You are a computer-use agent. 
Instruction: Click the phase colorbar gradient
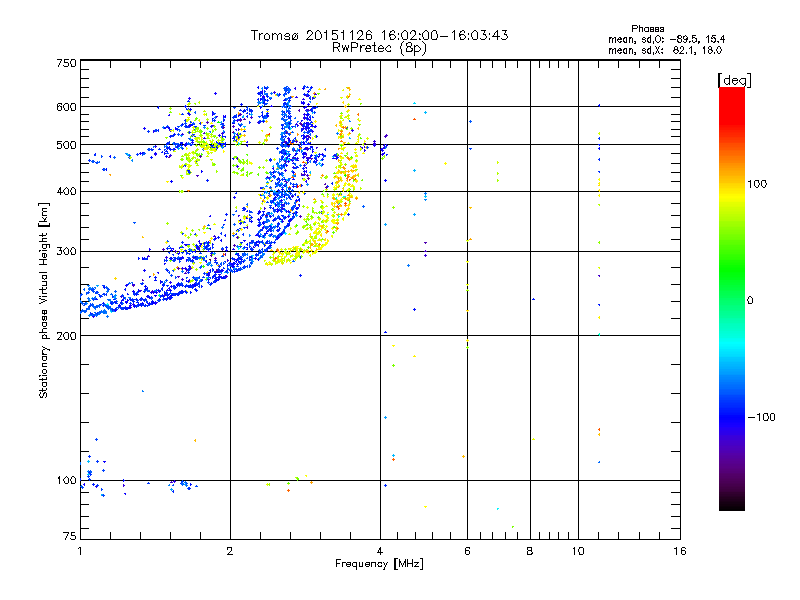click(732, 298)
